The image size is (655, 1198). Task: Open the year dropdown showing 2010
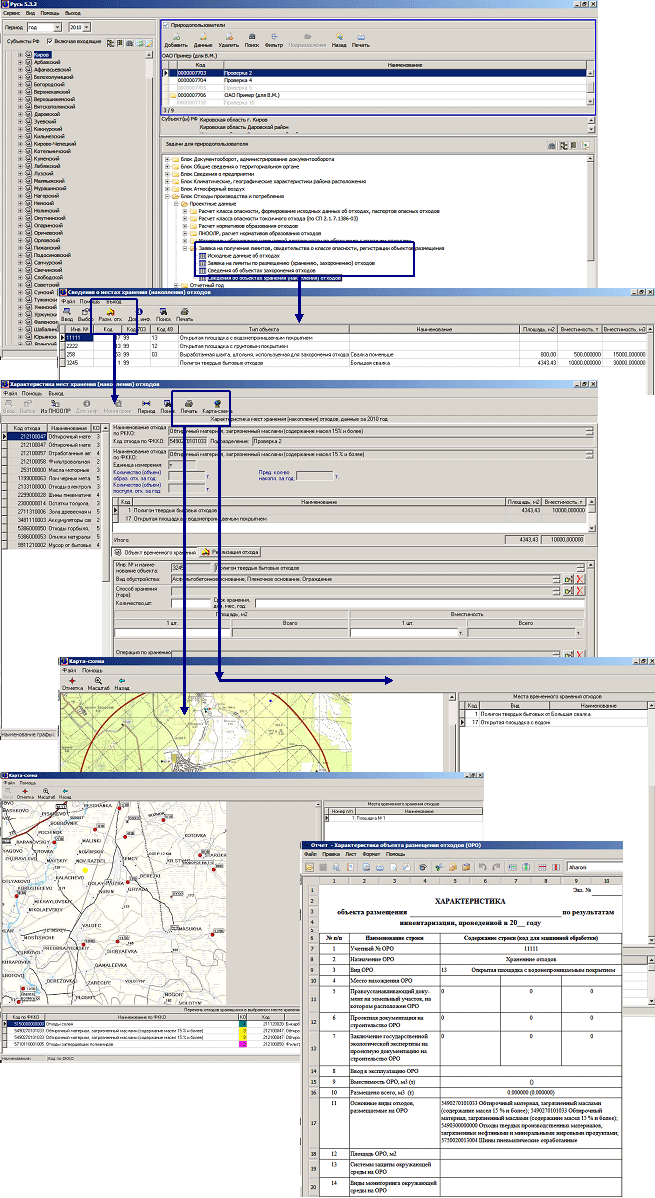[82, 27]
